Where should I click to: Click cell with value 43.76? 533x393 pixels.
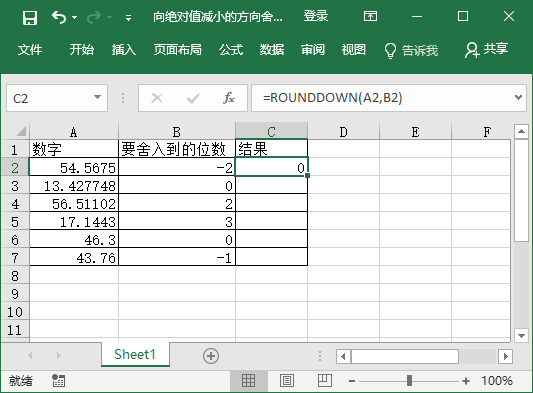74,257
